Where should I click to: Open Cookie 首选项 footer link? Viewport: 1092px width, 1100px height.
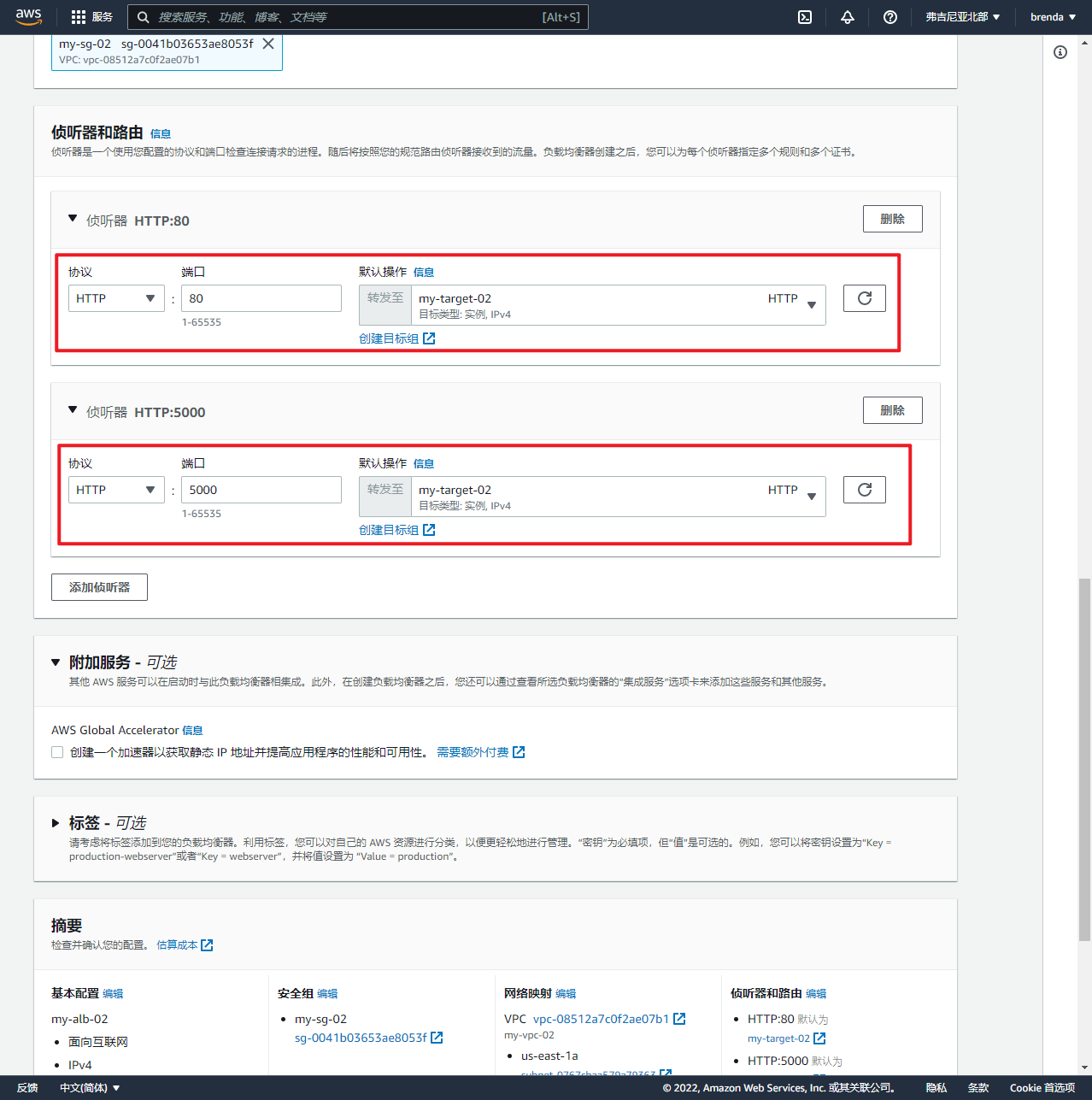1042,1088
